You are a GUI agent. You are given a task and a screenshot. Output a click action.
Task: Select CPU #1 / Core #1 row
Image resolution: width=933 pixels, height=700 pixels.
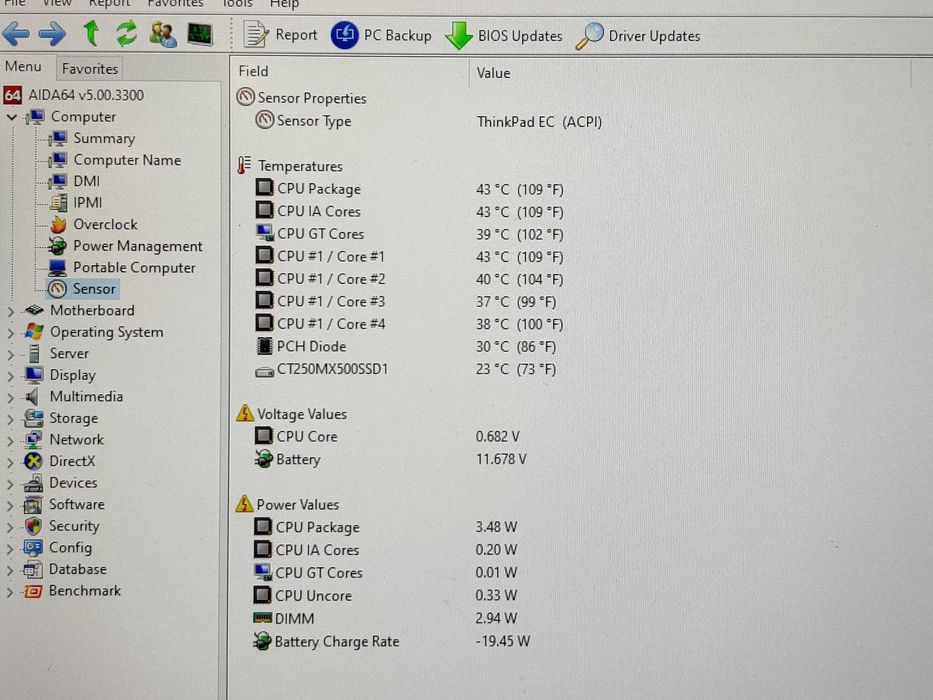coord(409,257)
